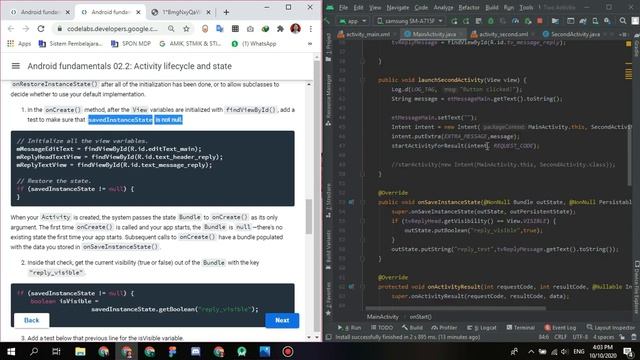
Task: Click the Next button in codelab
Action: 282,320
